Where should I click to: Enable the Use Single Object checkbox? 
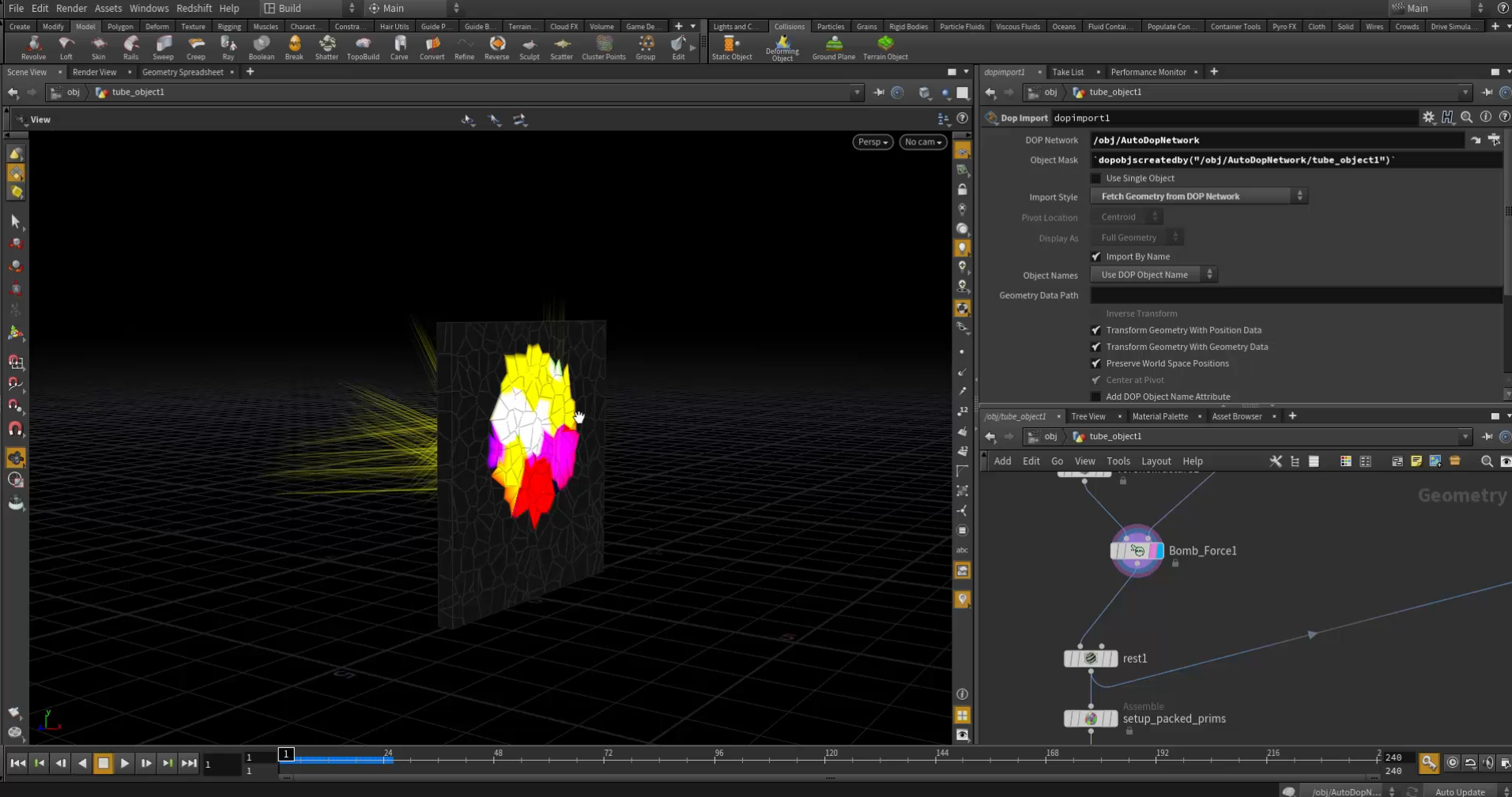pyautogui.click(x=1095, y=179)
